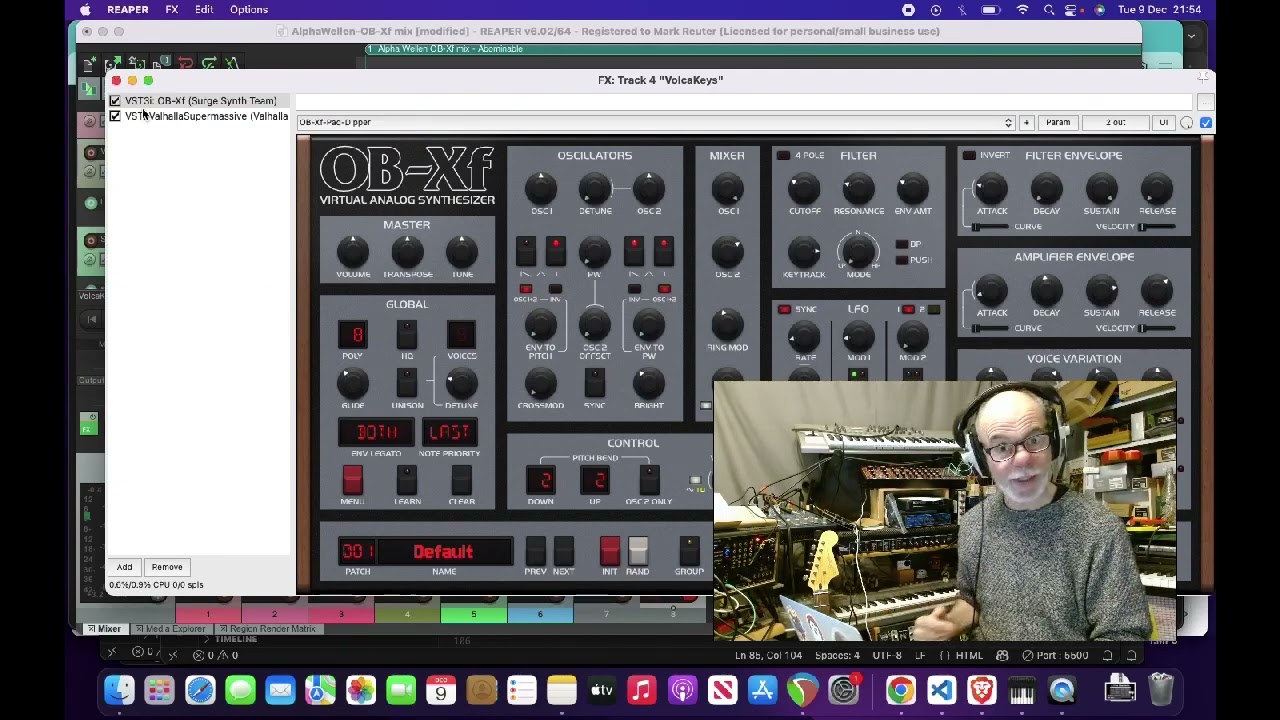Open Finder from the Dock
This screenshot has height=720, width=1280.
(x=119, y=690)
